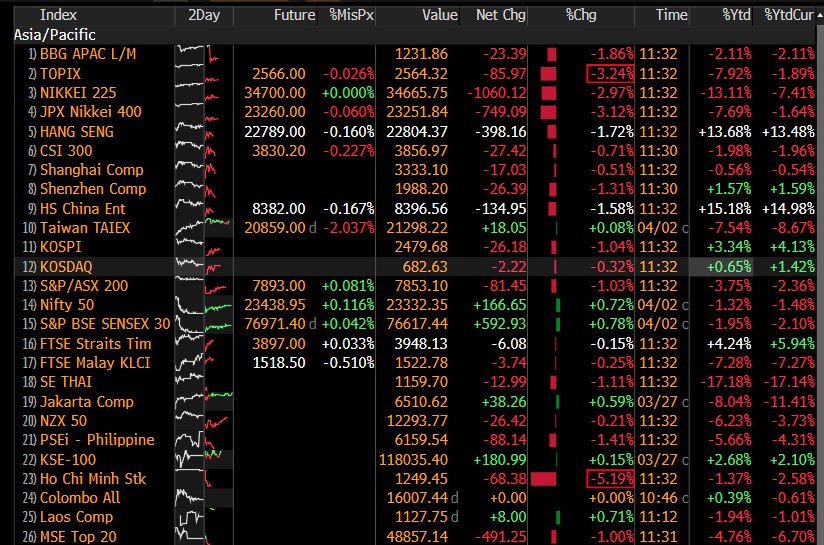Open the S&P BSE SENSEX 30 index
Viewport: 824px width, 545px height.
click(105, 324)
